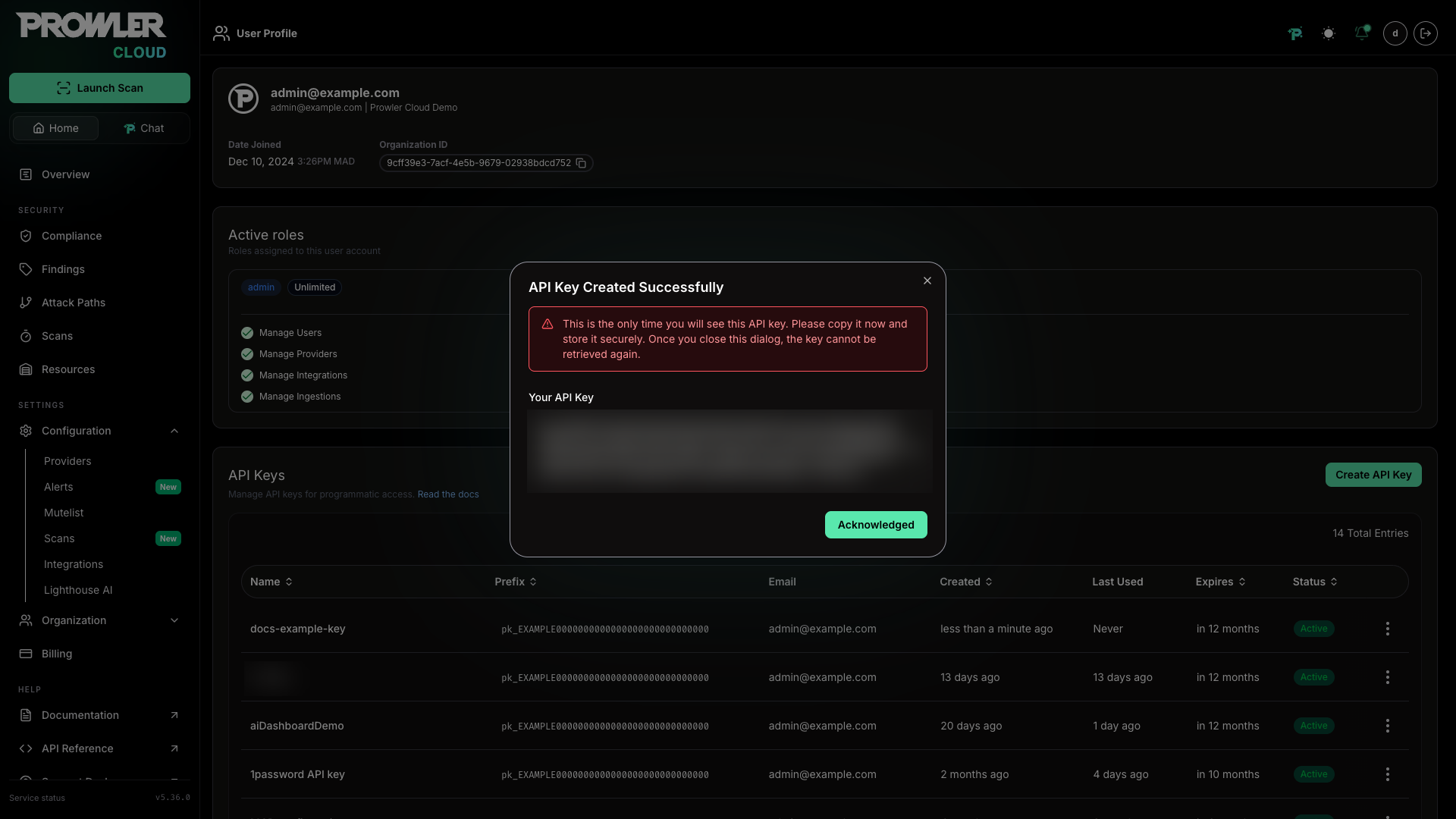Click the Acknowledged button
The height and width of the screenshot is (819, 1456).
click(876, 525)
